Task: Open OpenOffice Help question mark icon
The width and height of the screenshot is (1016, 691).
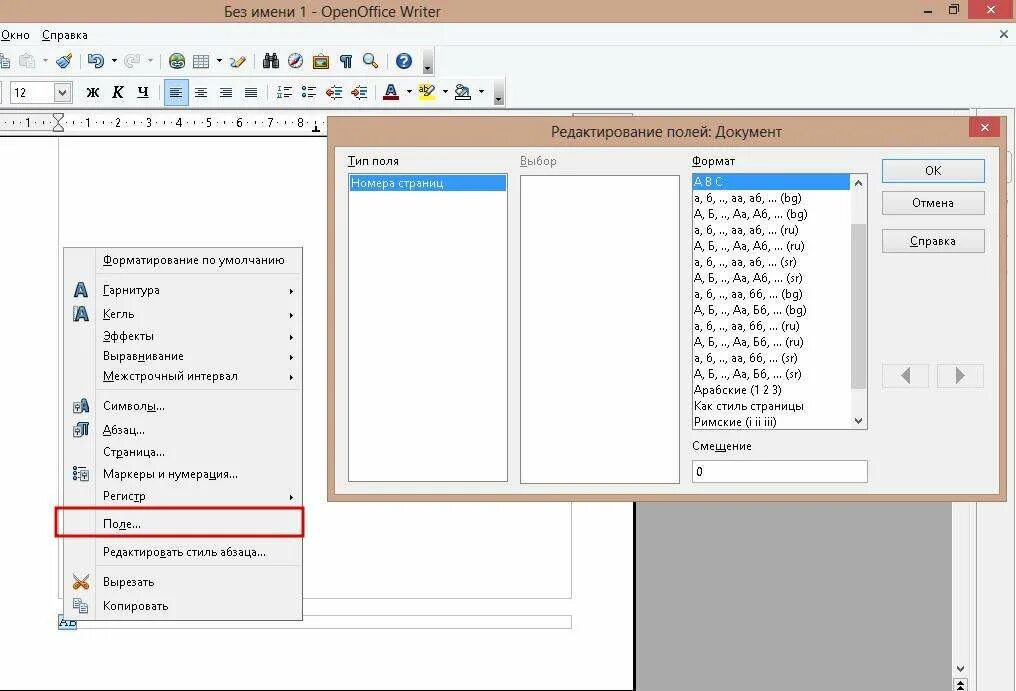Action: (404, 61)
